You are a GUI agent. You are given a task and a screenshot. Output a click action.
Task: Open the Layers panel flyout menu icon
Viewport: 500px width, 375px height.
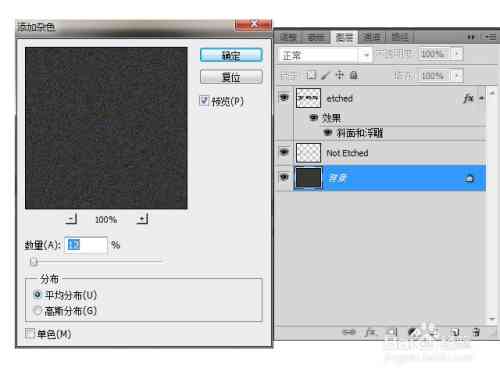(490, 37)
